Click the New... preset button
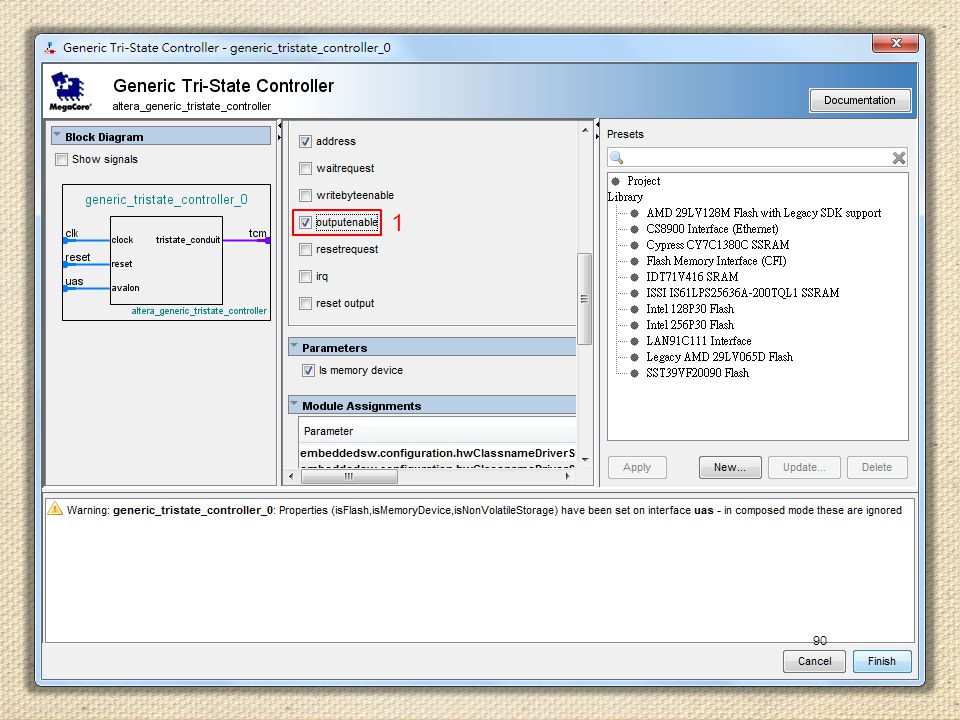The height and width of the screenshot is (720, 960). point(730,467)
